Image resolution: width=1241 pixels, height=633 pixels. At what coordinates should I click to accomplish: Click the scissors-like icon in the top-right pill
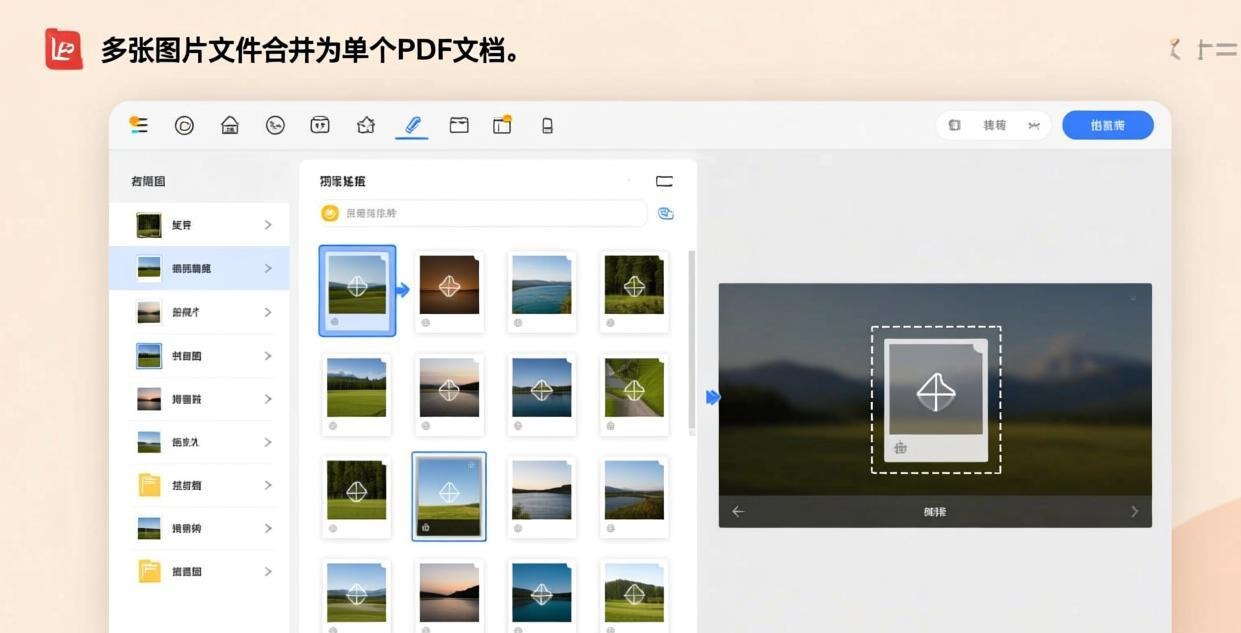(1034, 125)
